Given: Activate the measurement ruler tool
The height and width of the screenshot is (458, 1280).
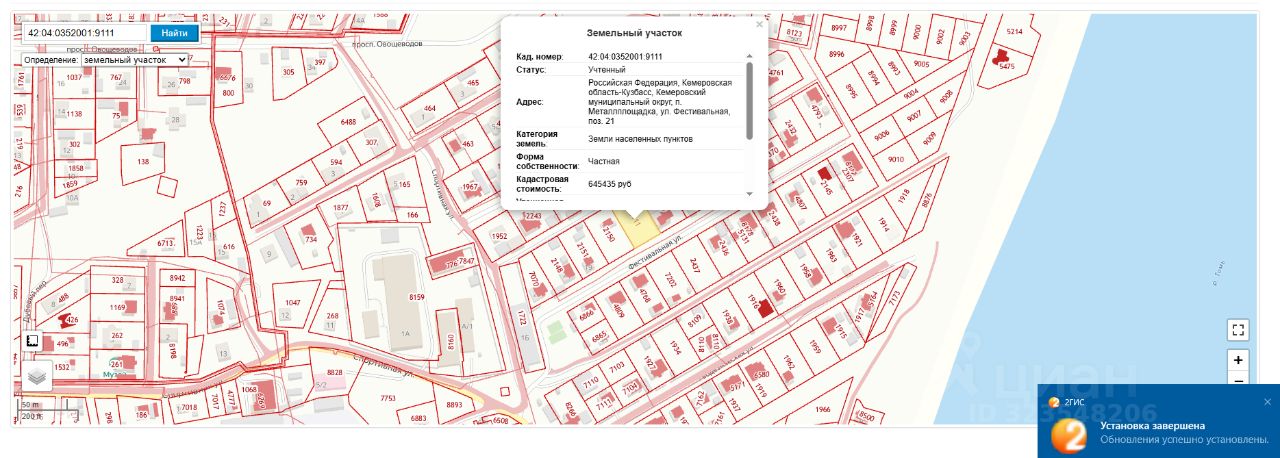Looking at the screenshot, I should (x=33, y=342).
